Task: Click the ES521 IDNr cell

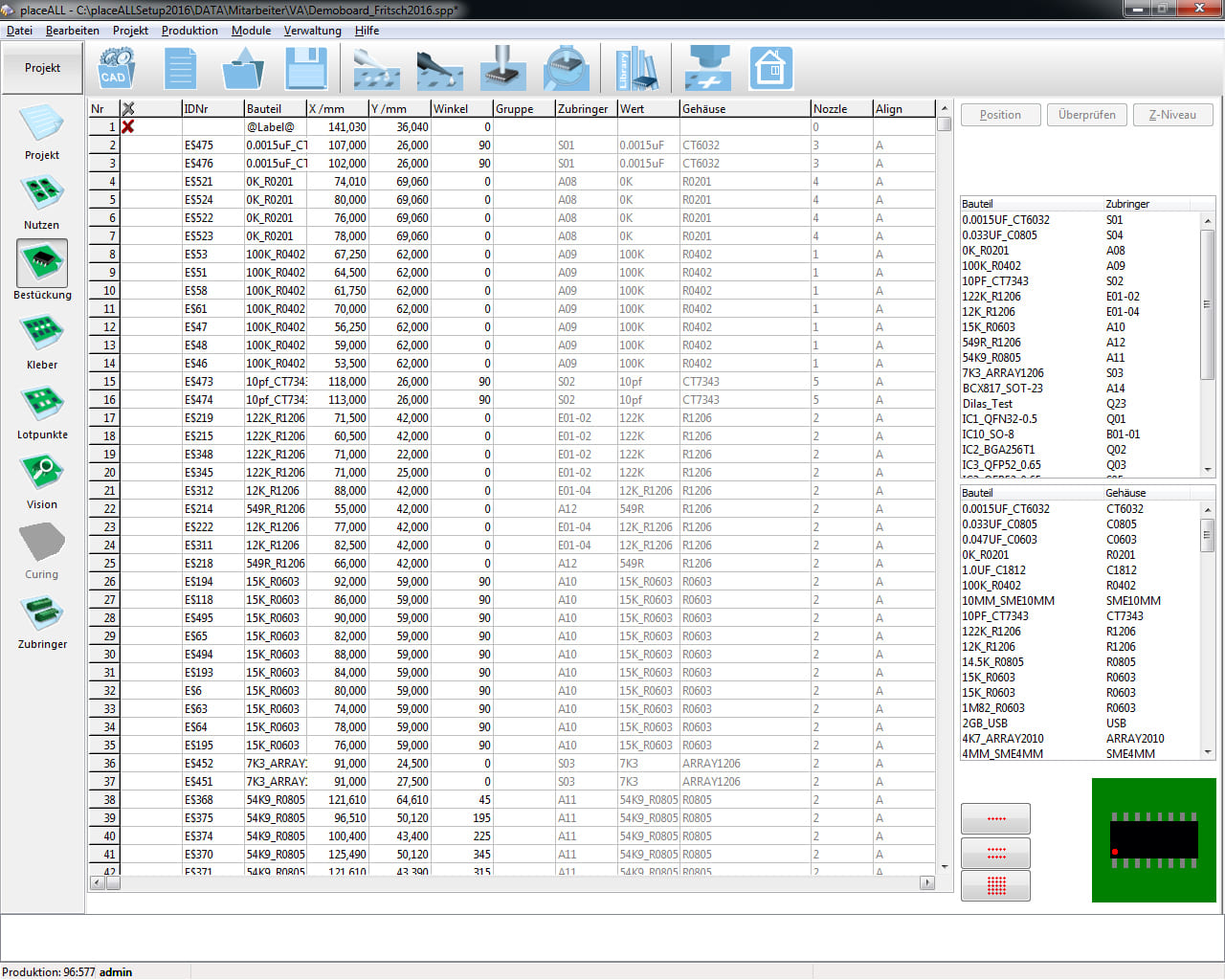Action: [x=212, y=182]
